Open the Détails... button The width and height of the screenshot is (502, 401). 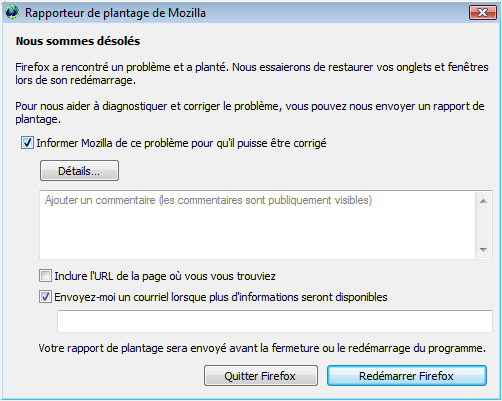coord(79,171)
